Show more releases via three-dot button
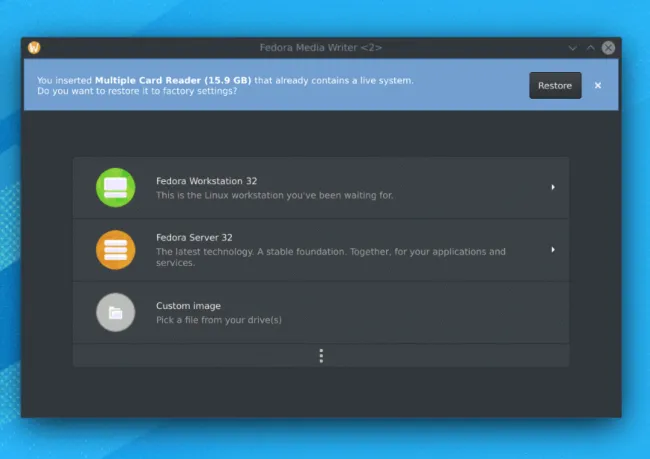650x459 pixels. tap(321, 356)
